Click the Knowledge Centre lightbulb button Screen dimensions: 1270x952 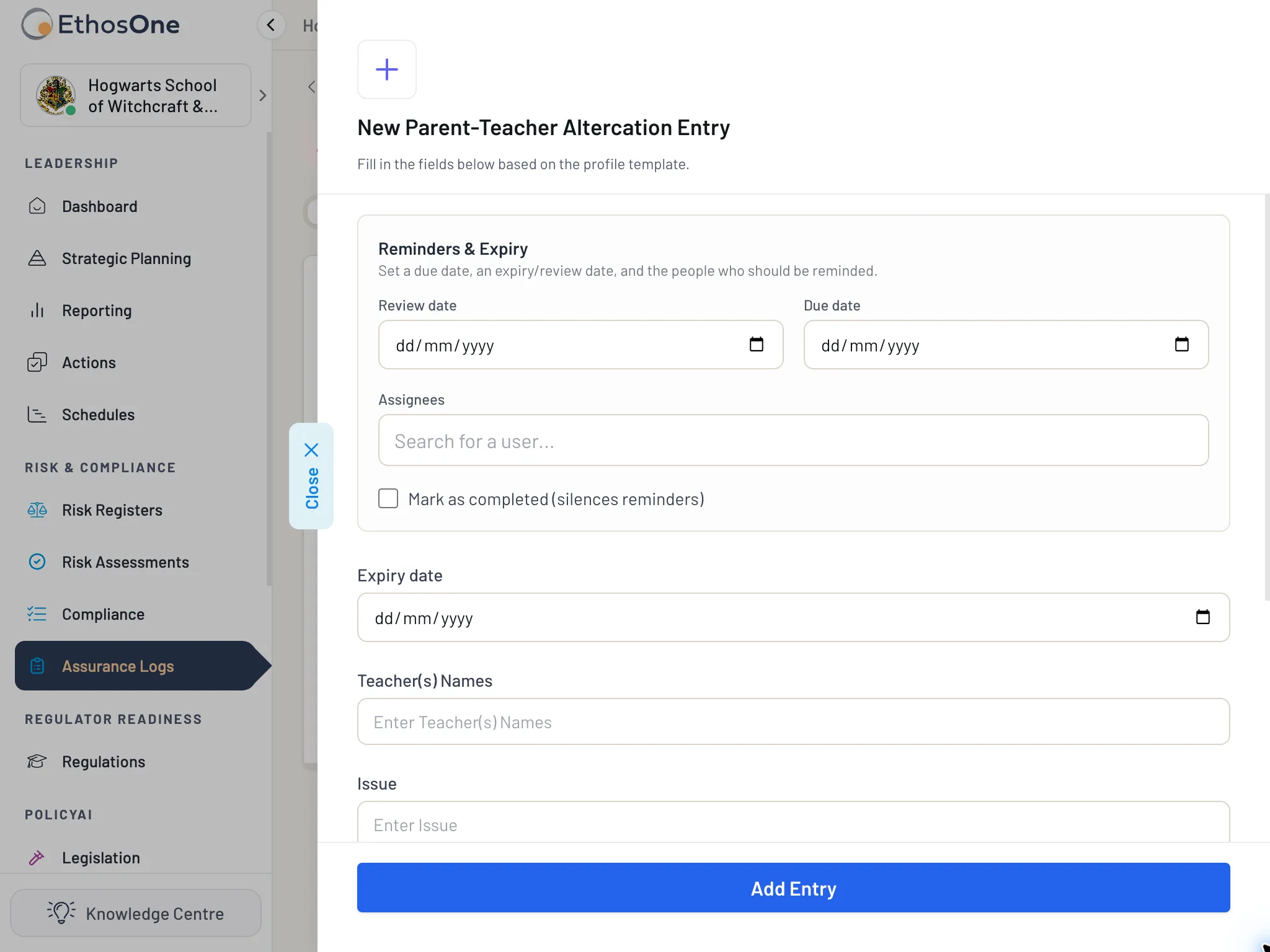136,914
